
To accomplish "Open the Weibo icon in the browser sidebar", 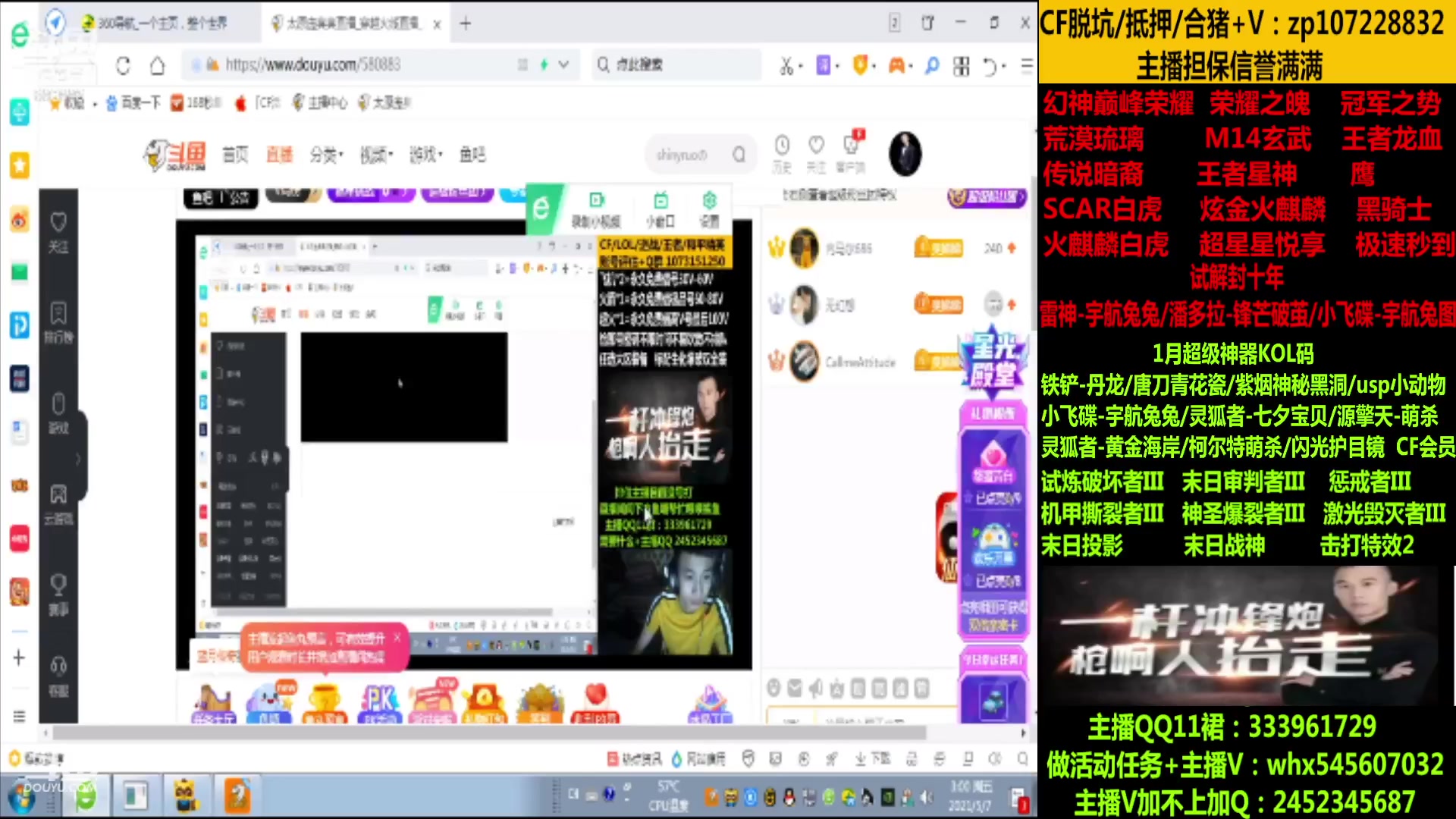I will click(19, 221).
